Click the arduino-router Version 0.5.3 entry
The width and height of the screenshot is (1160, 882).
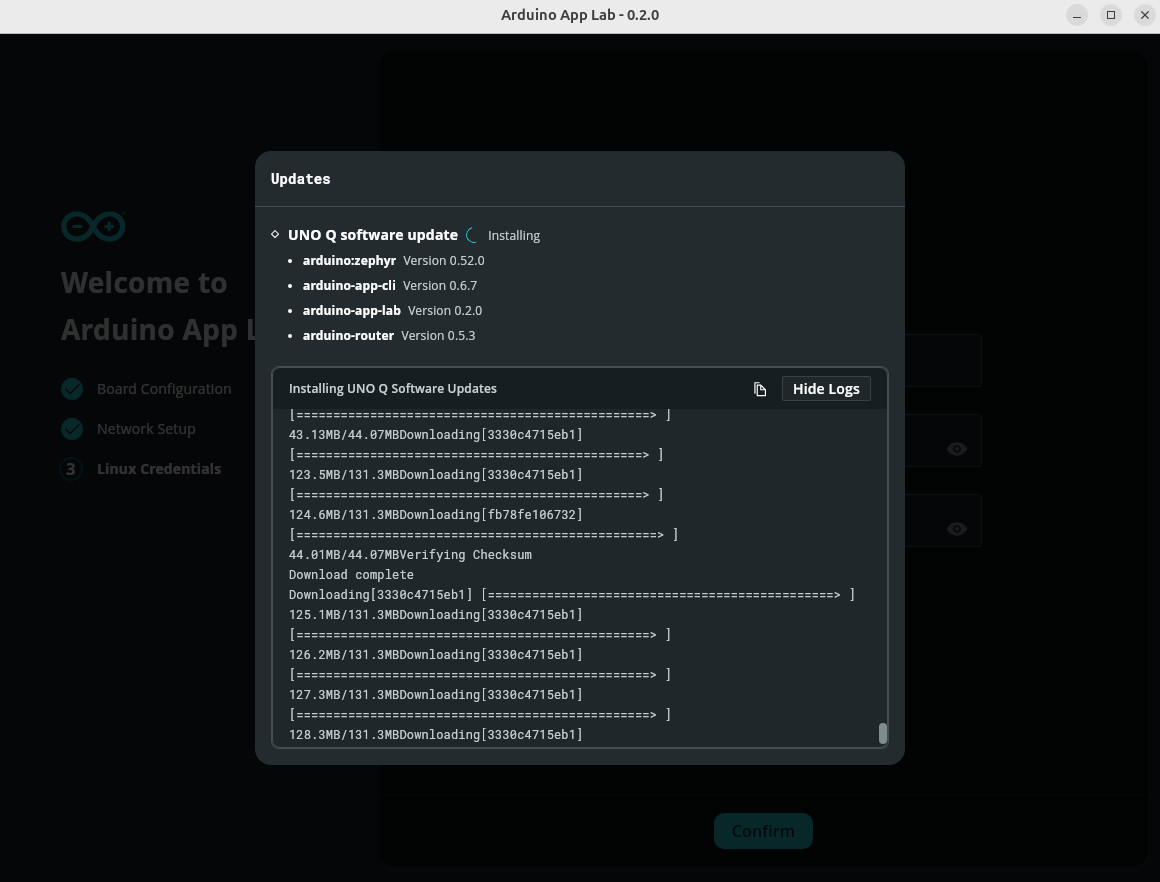[389, 336]
